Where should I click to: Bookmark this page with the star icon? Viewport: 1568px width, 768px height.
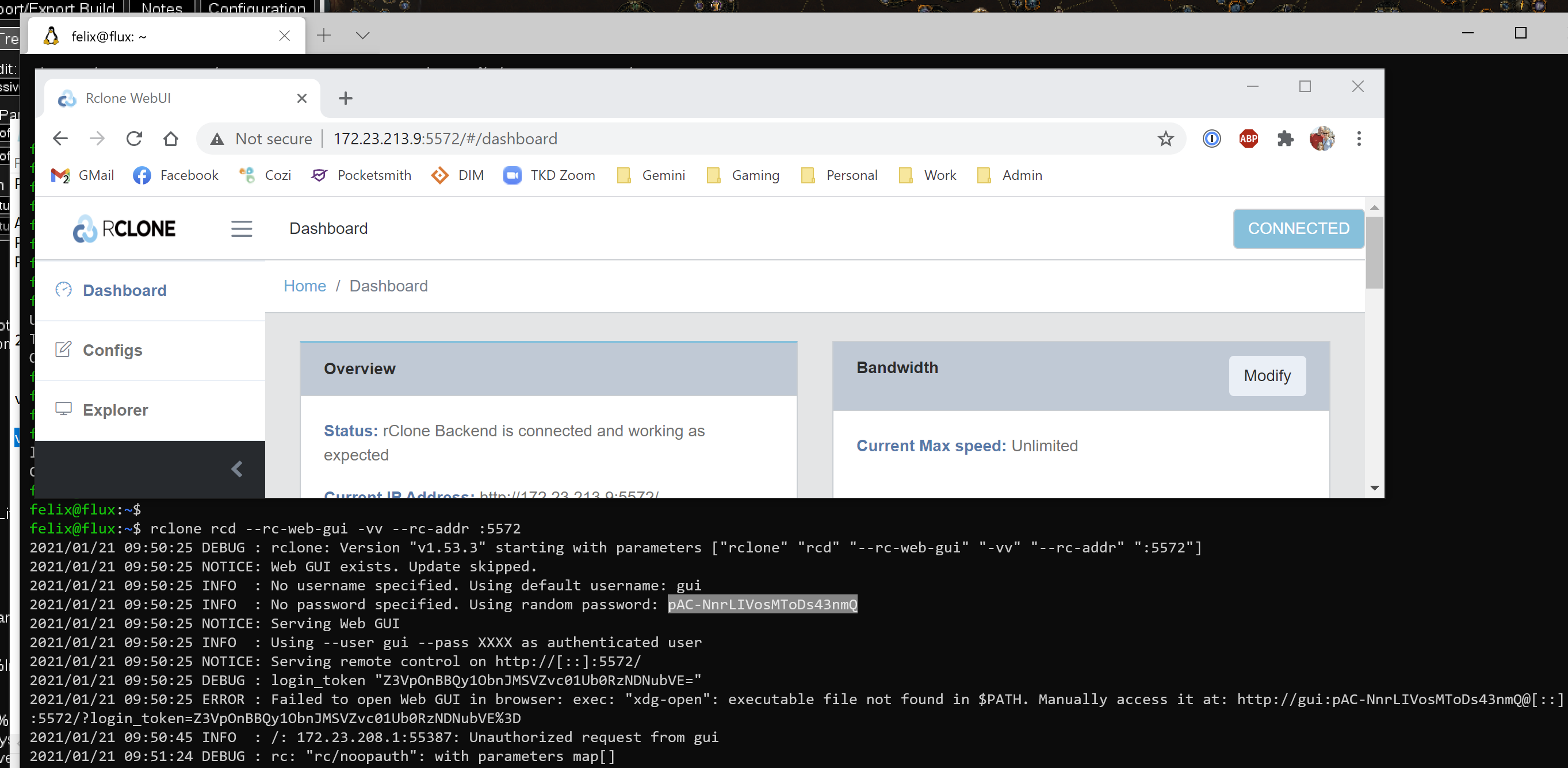pyautogui.click(x=1165, y=139)
